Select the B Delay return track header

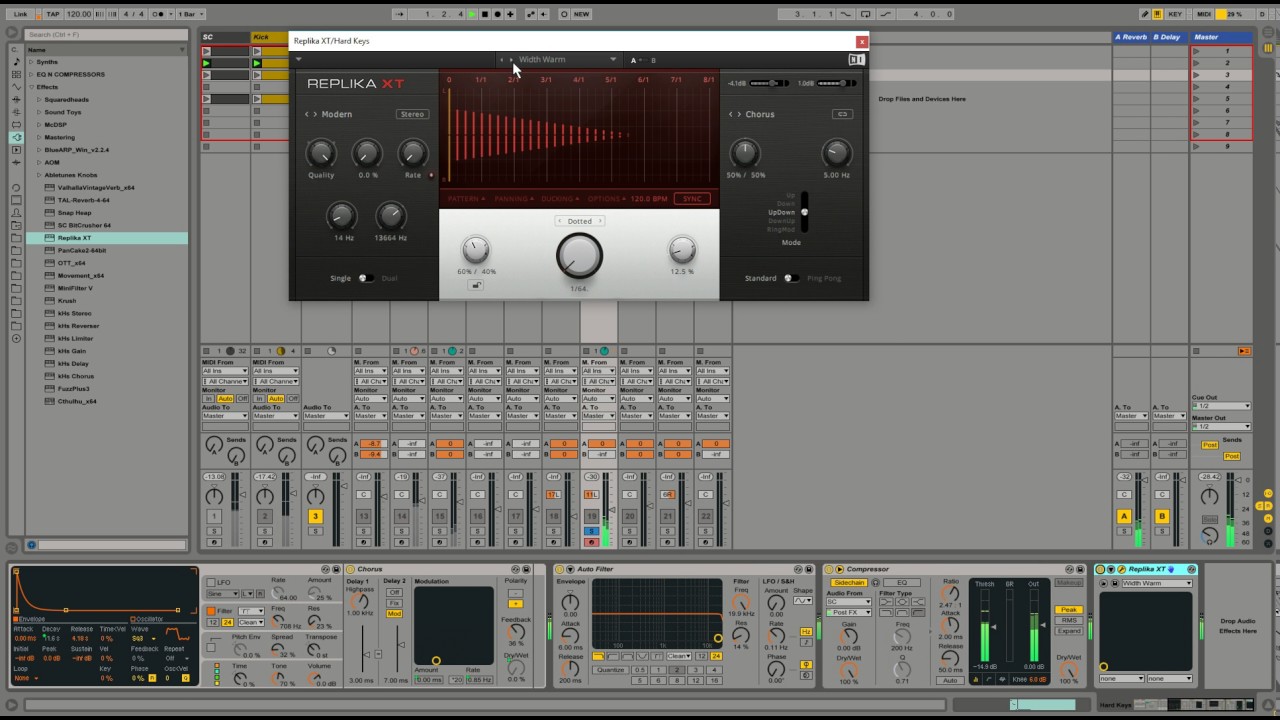[x=1167, y=37]
